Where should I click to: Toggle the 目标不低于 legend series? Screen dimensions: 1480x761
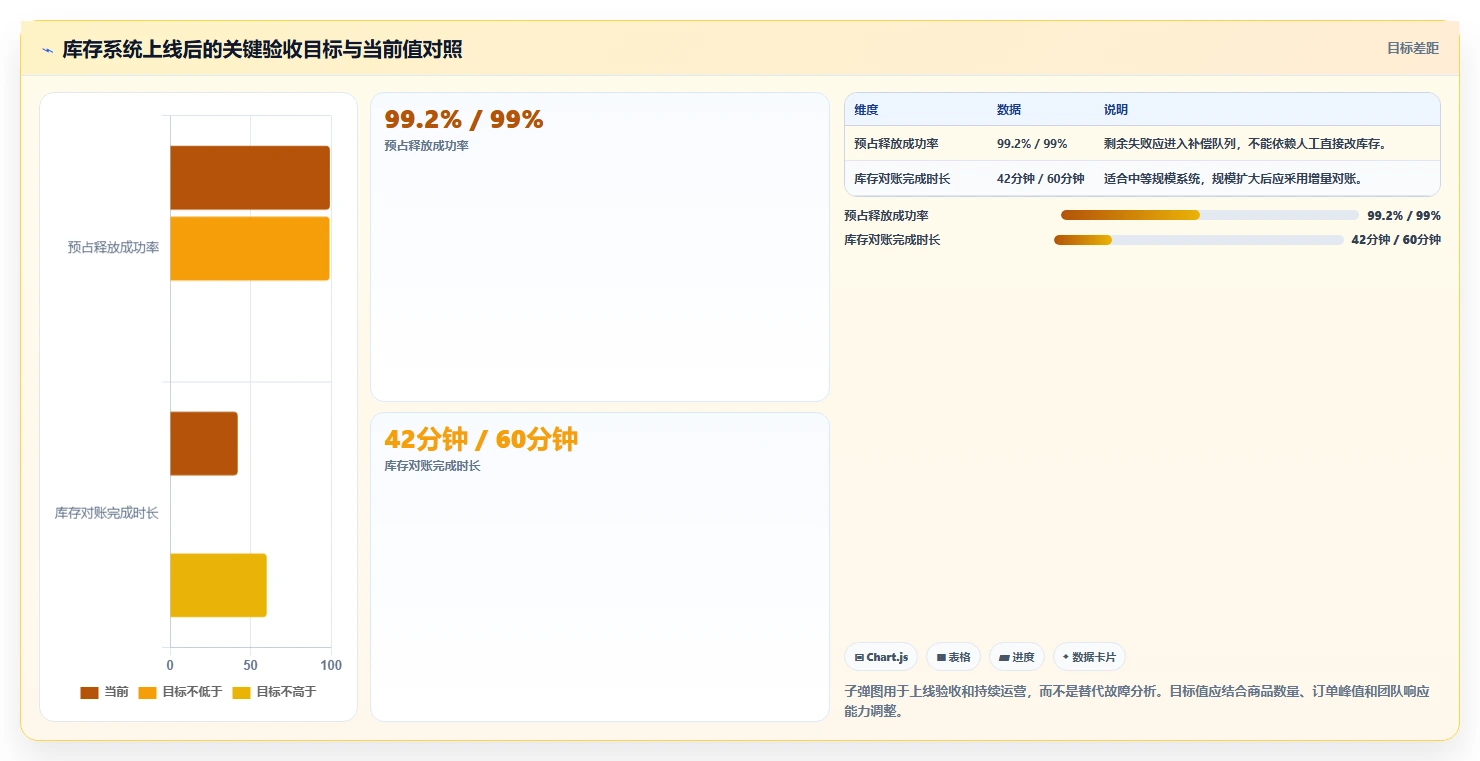[180, 692]
